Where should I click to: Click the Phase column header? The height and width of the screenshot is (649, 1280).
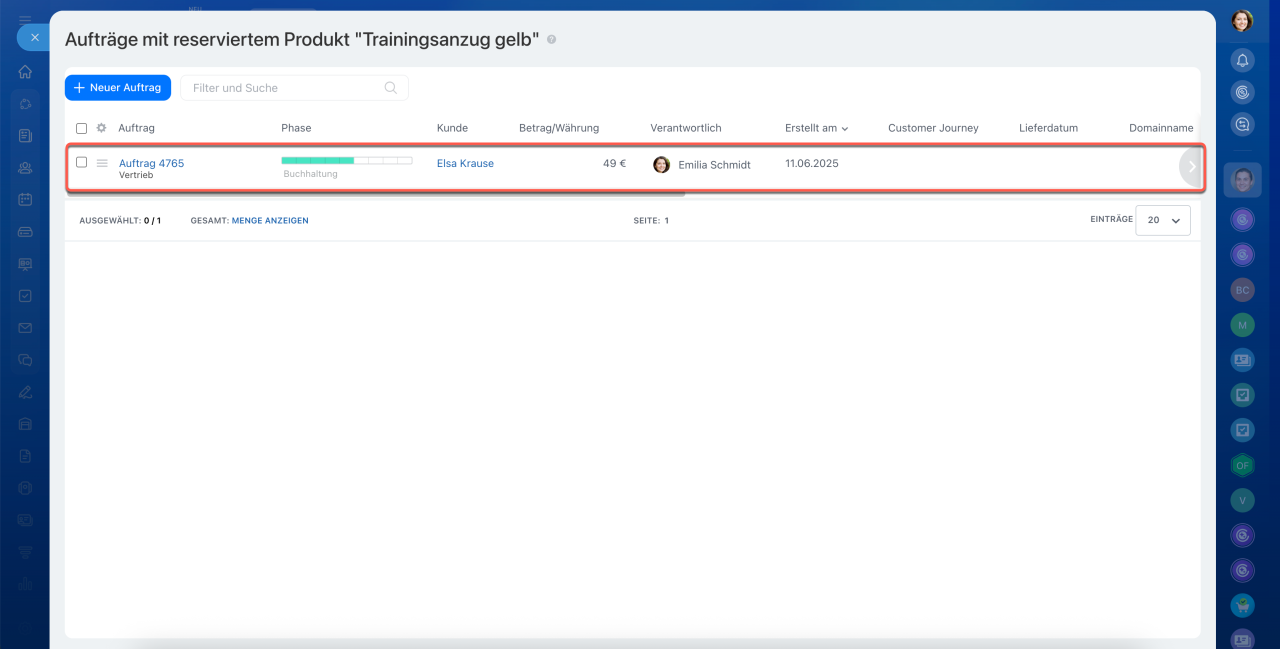[x=296, y=128]
